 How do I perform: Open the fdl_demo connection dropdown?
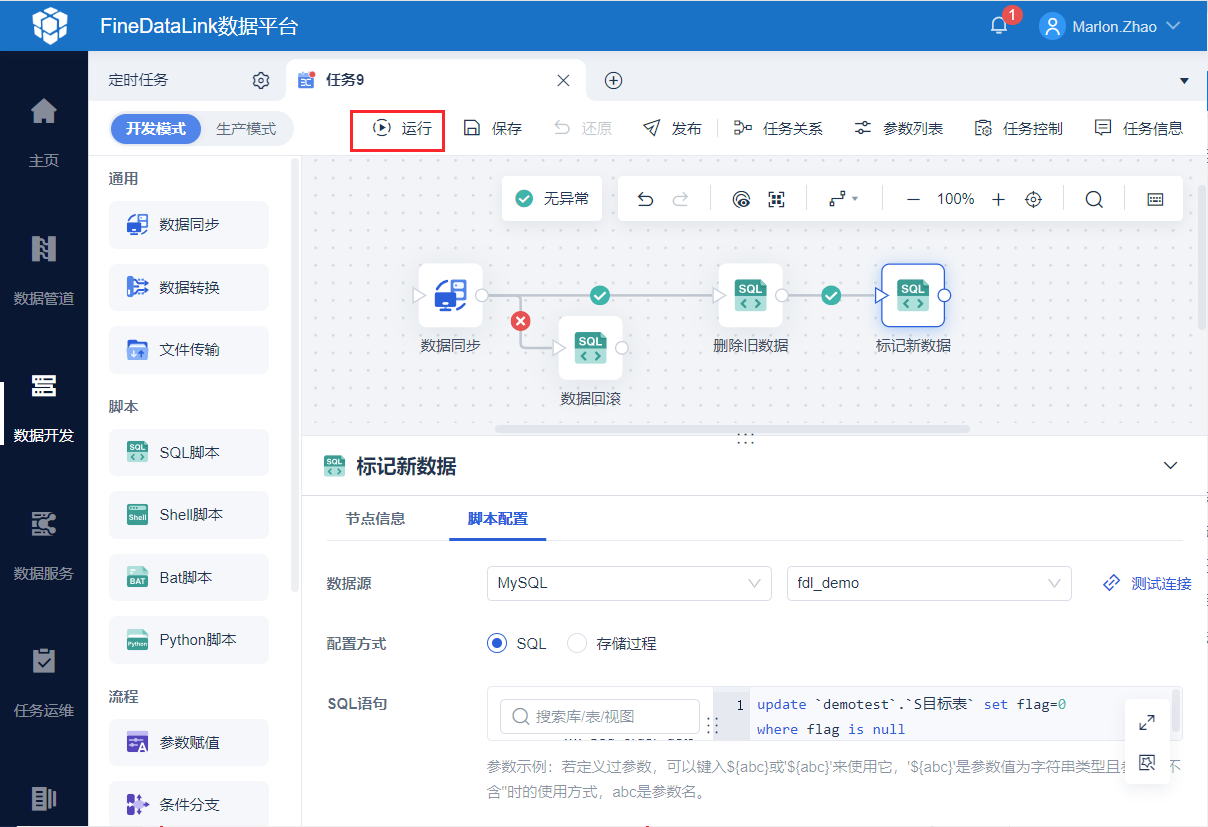point(929,583)
